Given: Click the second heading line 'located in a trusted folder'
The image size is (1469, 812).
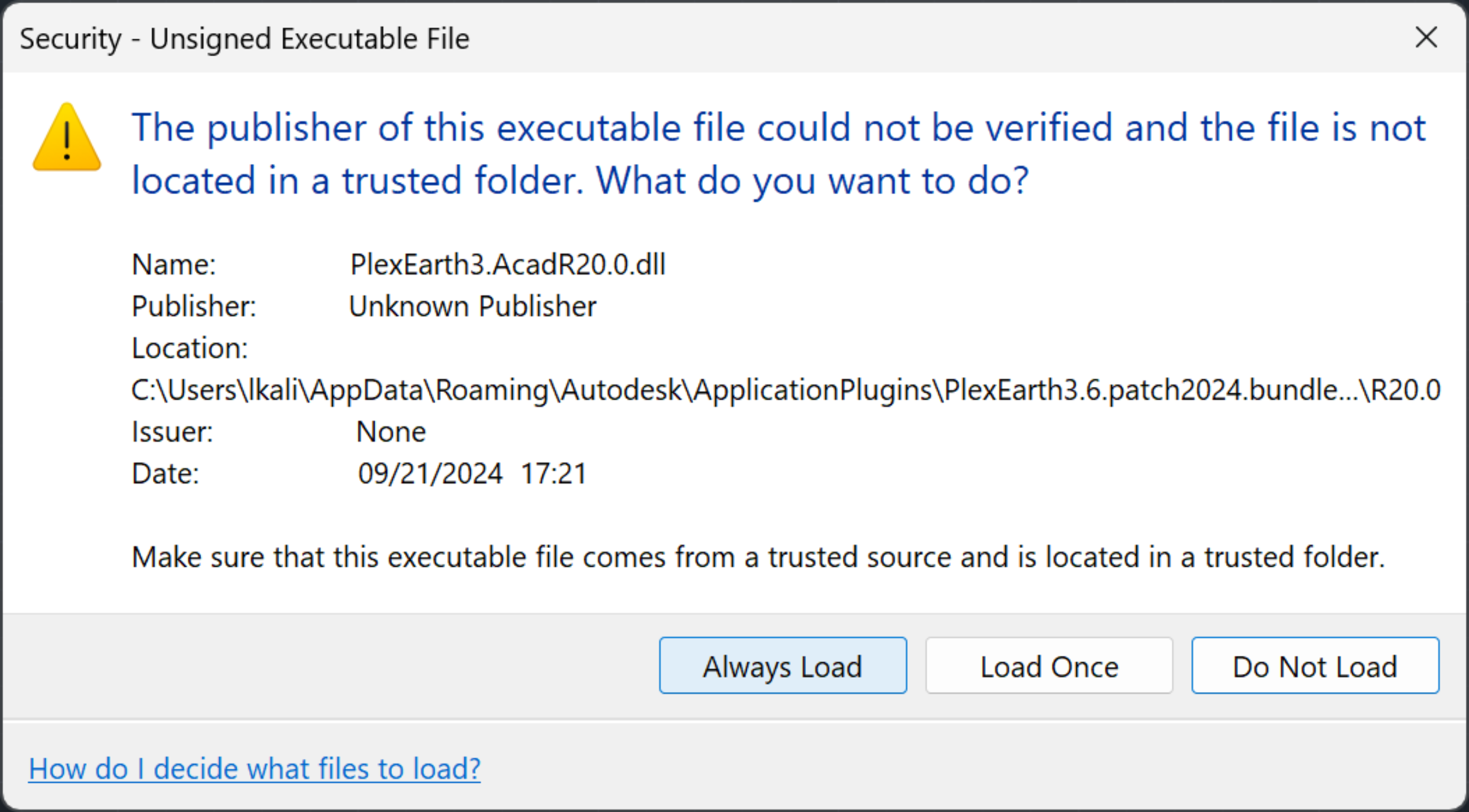Looking at the screenshot, I should click(x=357, y=181).
